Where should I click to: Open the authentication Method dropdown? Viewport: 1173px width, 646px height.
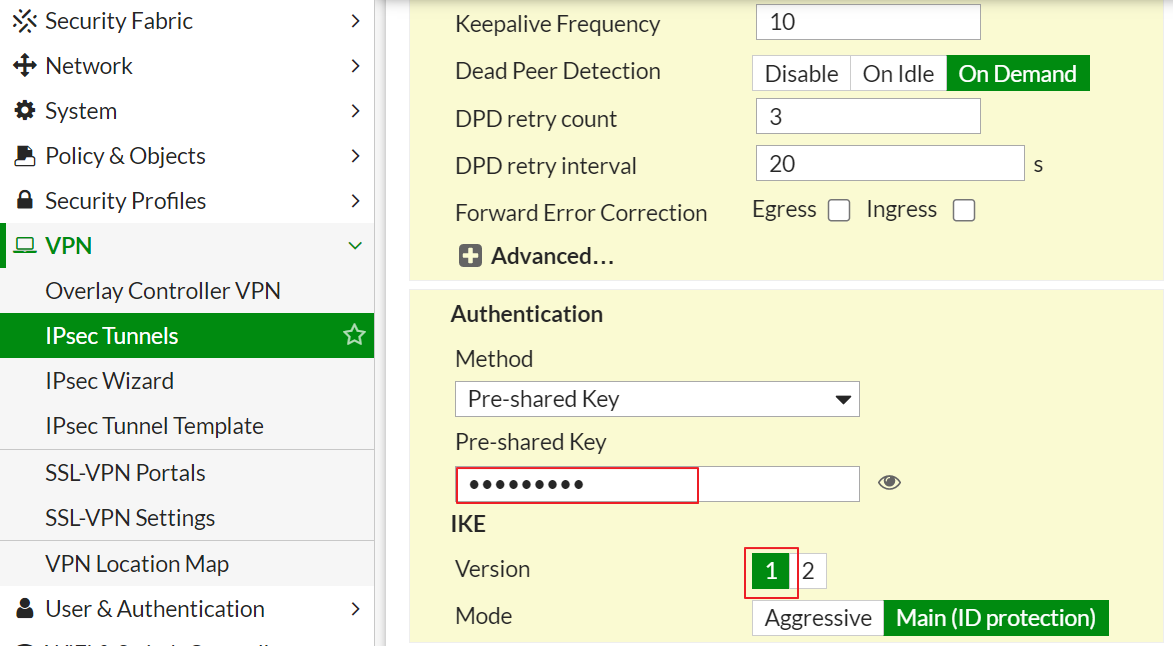[657, 399]
